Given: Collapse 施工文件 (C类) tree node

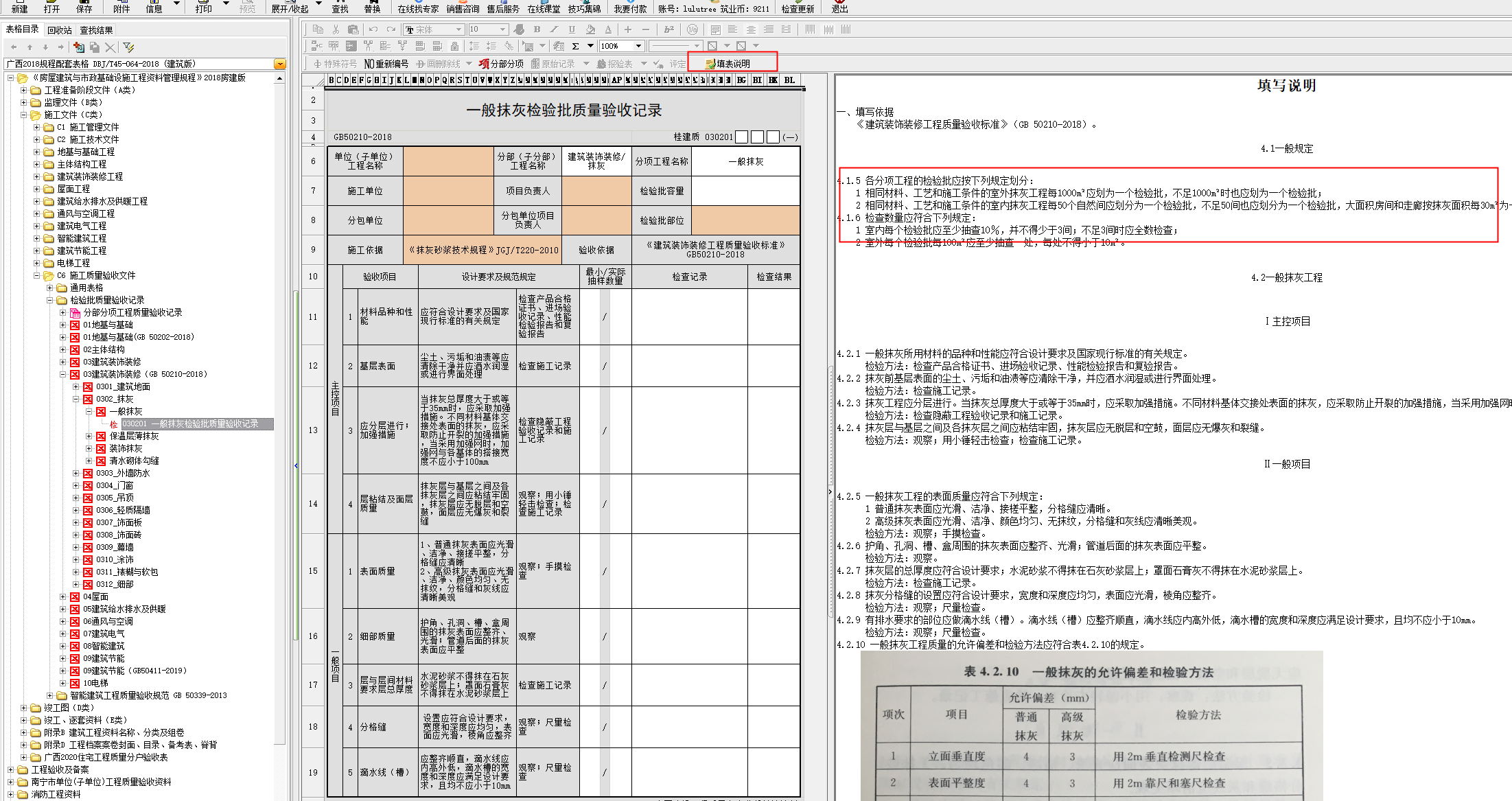Looking at the screenshot, I should (x=24, y=115).
